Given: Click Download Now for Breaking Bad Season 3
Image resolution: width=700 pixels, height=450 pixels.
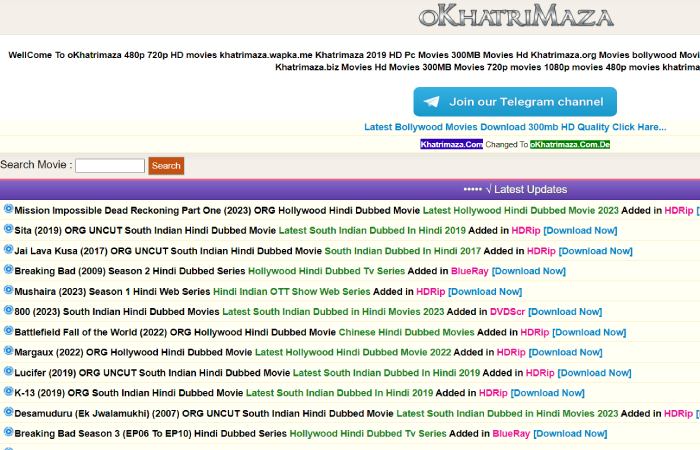Looking at the screenshot, I should pyautogui.click(x=571, y=434).
